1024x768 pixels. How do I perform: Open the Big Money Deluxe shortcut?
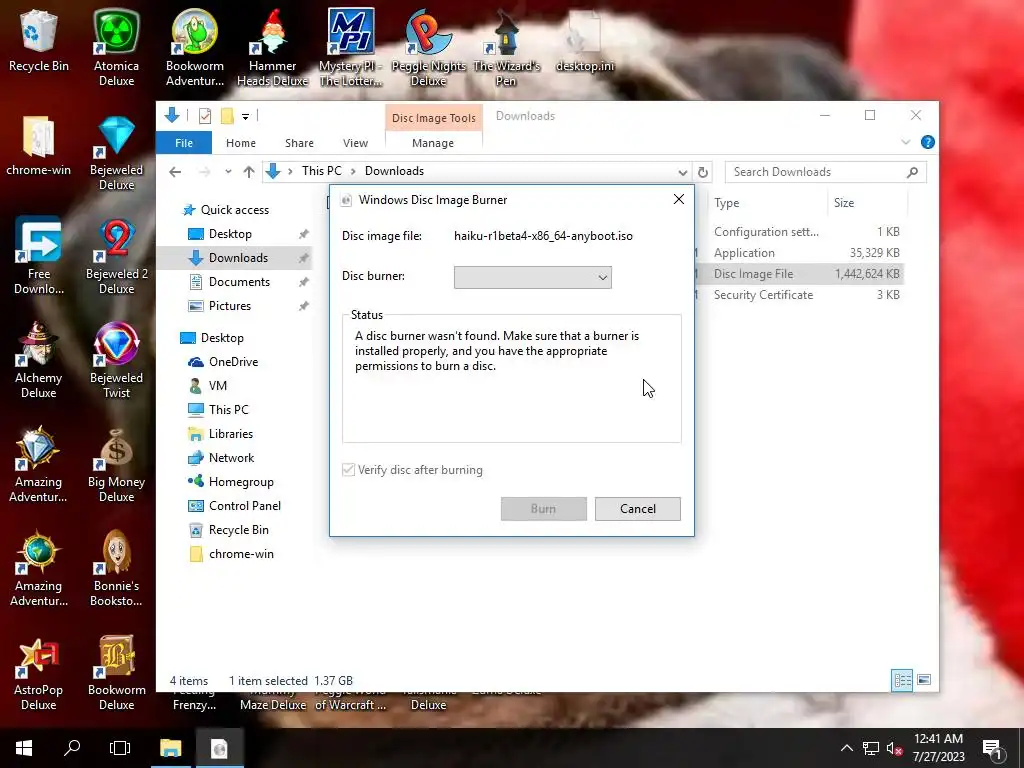point(116,464)
